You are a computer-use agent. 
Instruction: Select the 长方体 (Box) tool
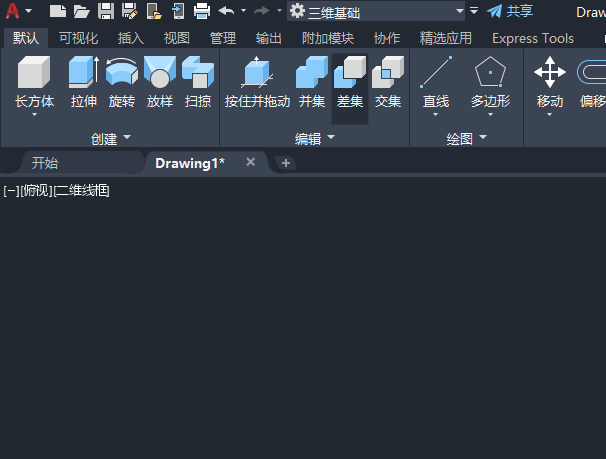point(34,82)
